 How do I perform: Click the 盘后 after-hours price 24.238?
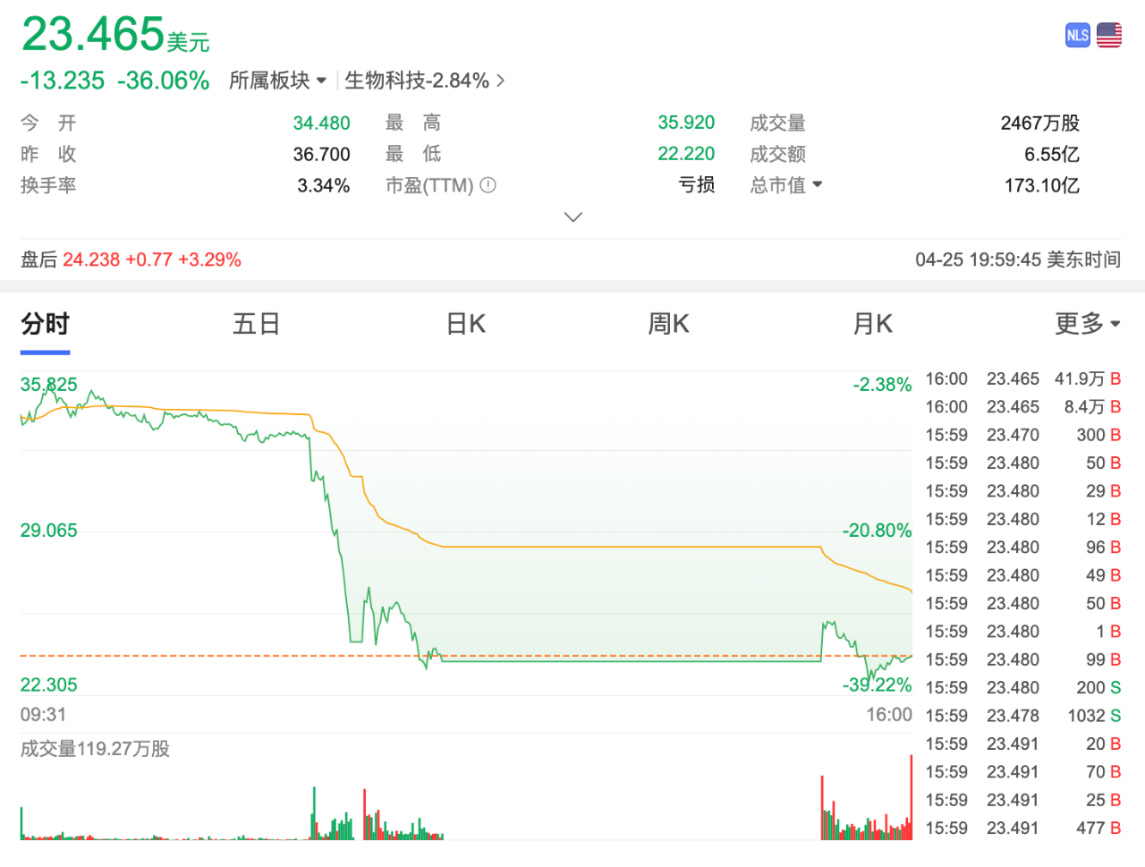click(x=91, y=260)
